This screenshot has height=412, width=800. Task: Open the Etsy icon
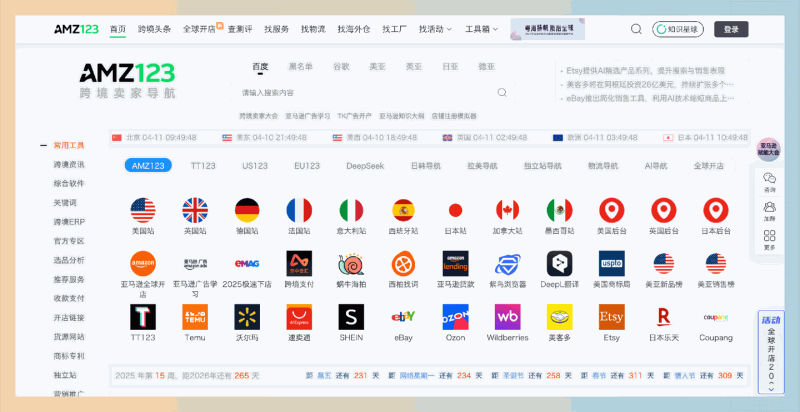coord(611,317)
